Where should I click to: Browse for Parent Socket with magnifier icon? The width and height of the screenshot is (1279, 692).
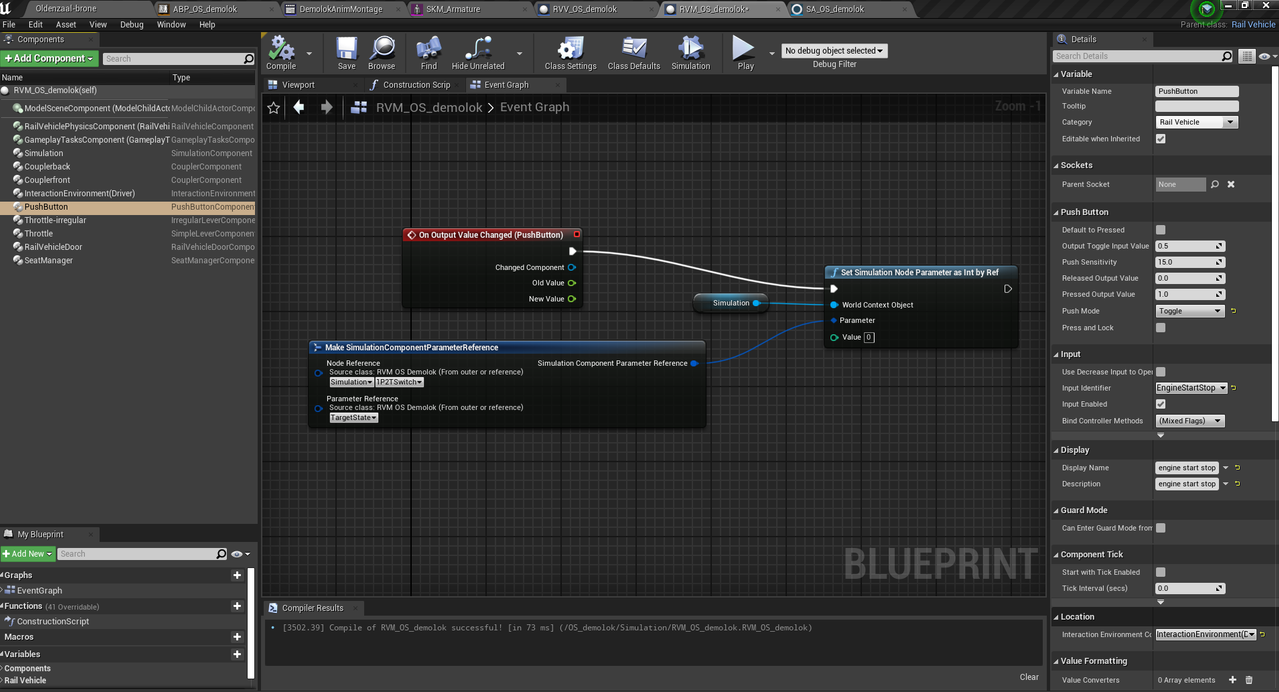coord(1215,184)
